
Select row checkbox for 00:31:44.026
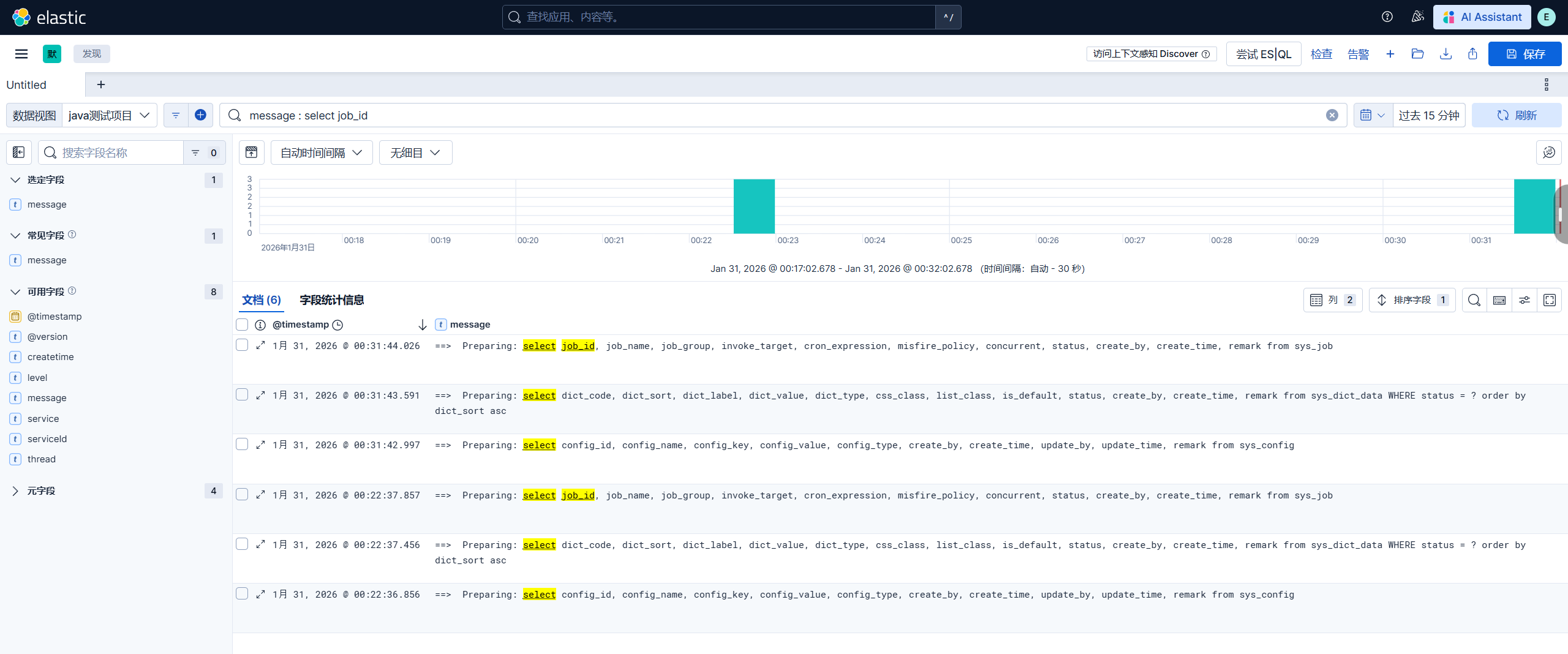pos(242,345)
